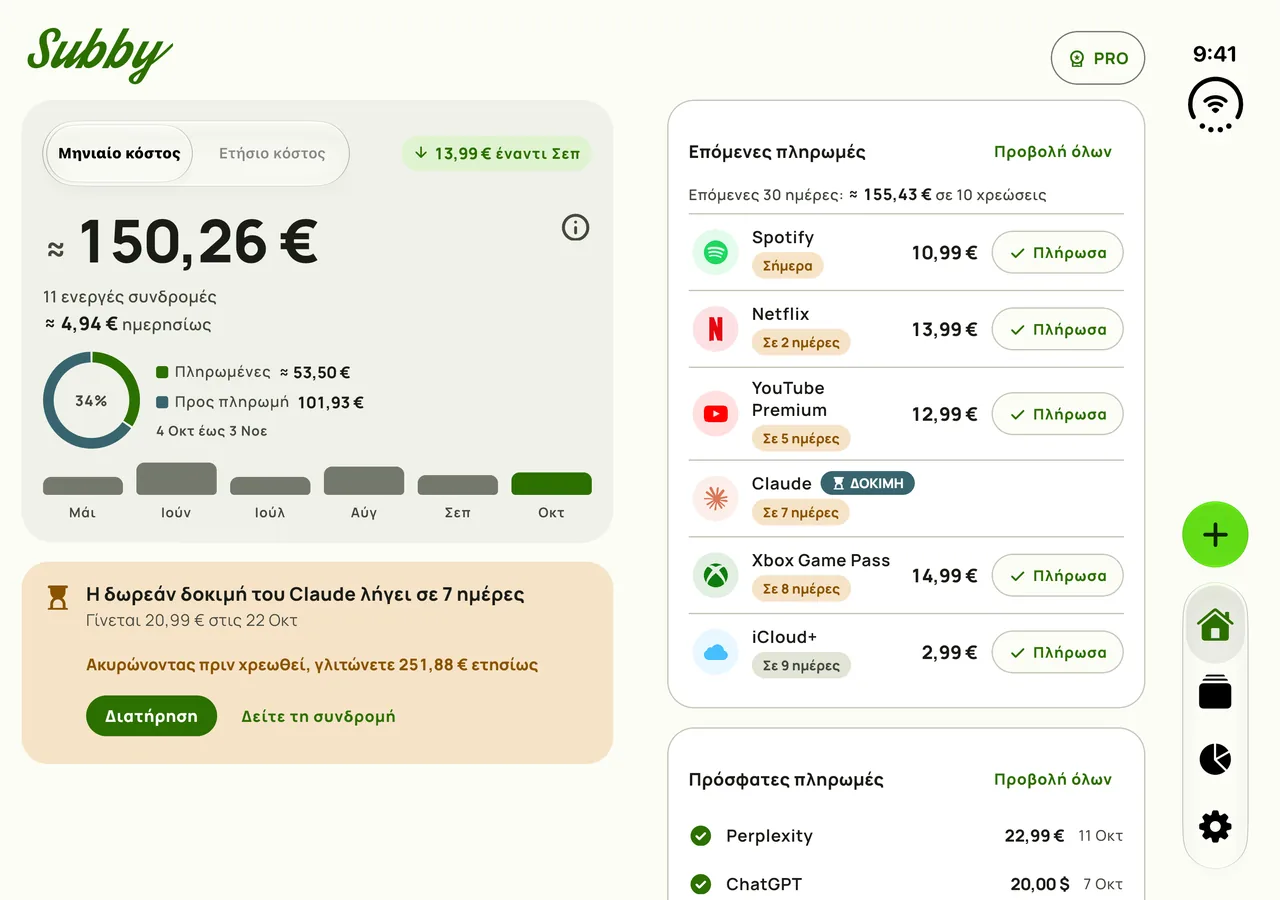Select the Μηνιαίο κόστος tab
Image resolution: width=1280 pixels, height=900 pixels.
click(x=119, y=154)
